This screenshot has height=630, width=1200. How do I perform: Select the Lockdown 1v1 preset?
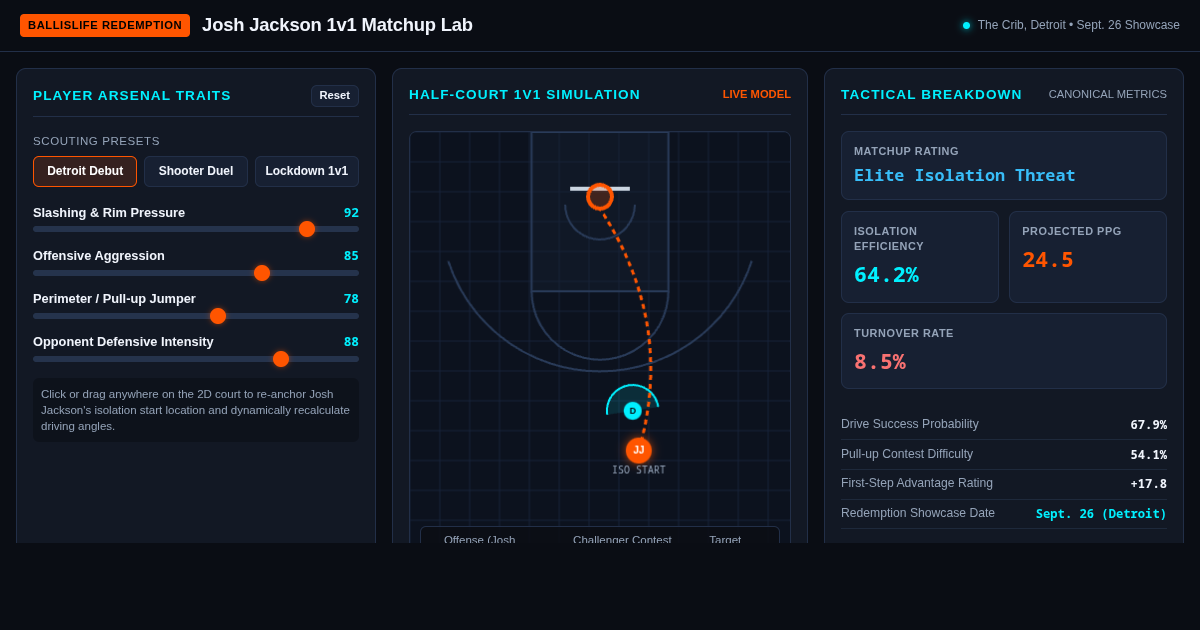[307, 171]
